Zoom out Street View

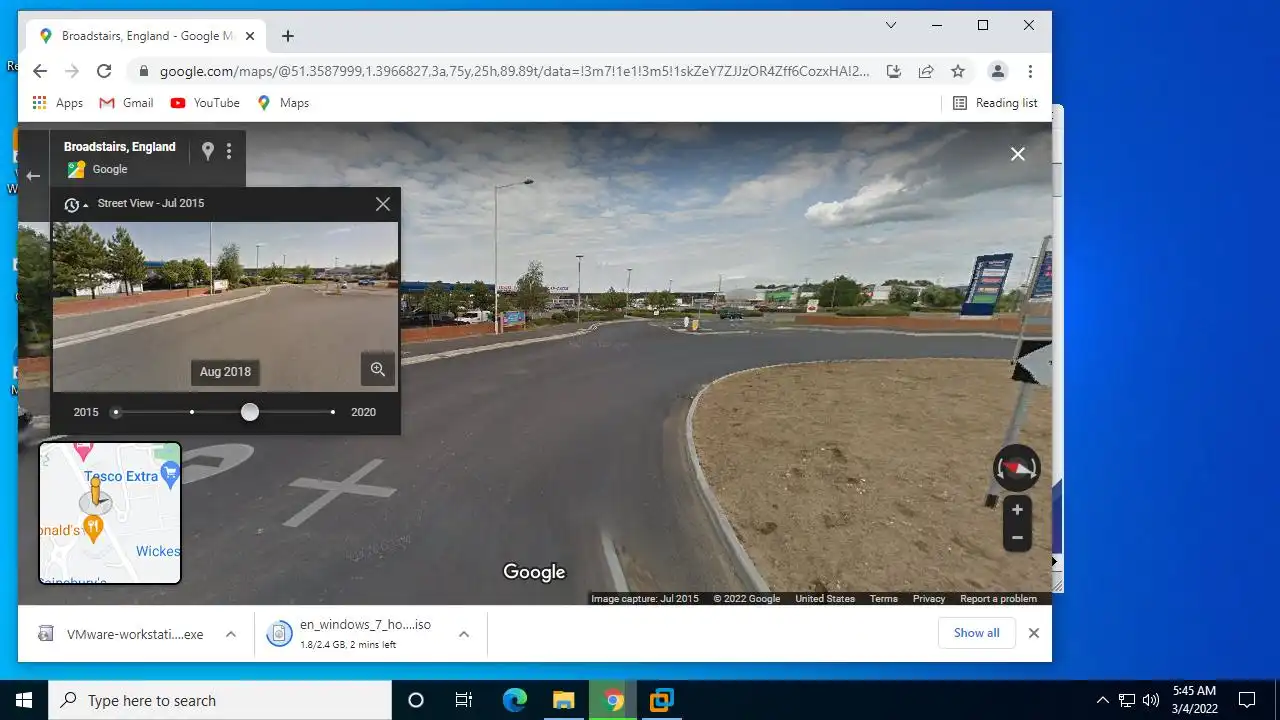(x=1017, y=538)
